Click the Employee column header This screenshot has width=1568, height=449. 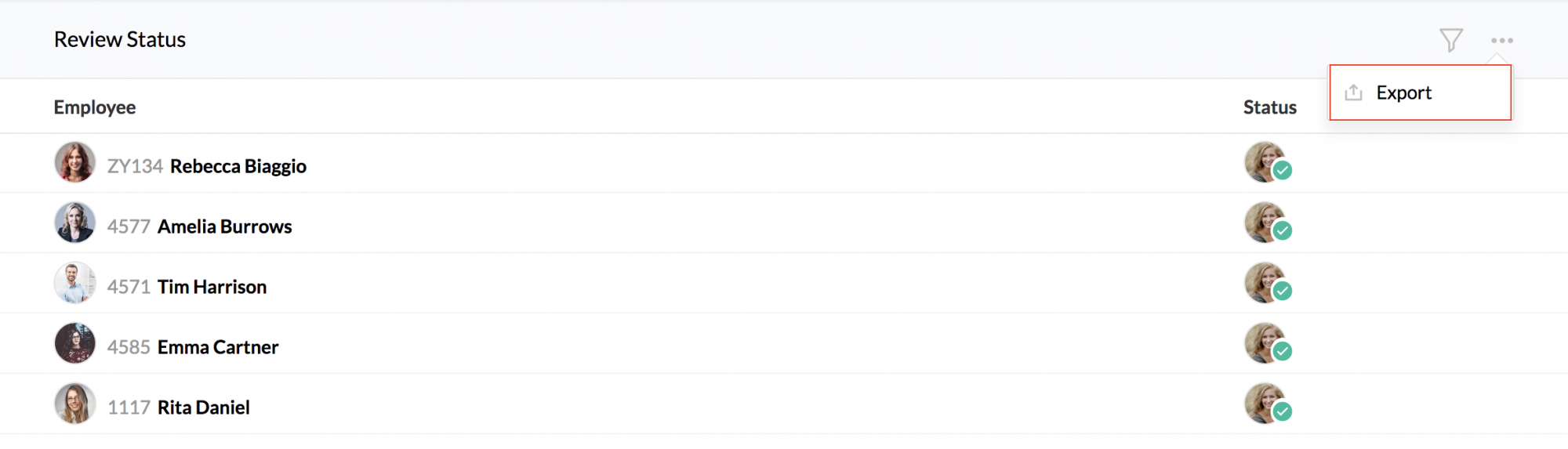tap(94, 107)
